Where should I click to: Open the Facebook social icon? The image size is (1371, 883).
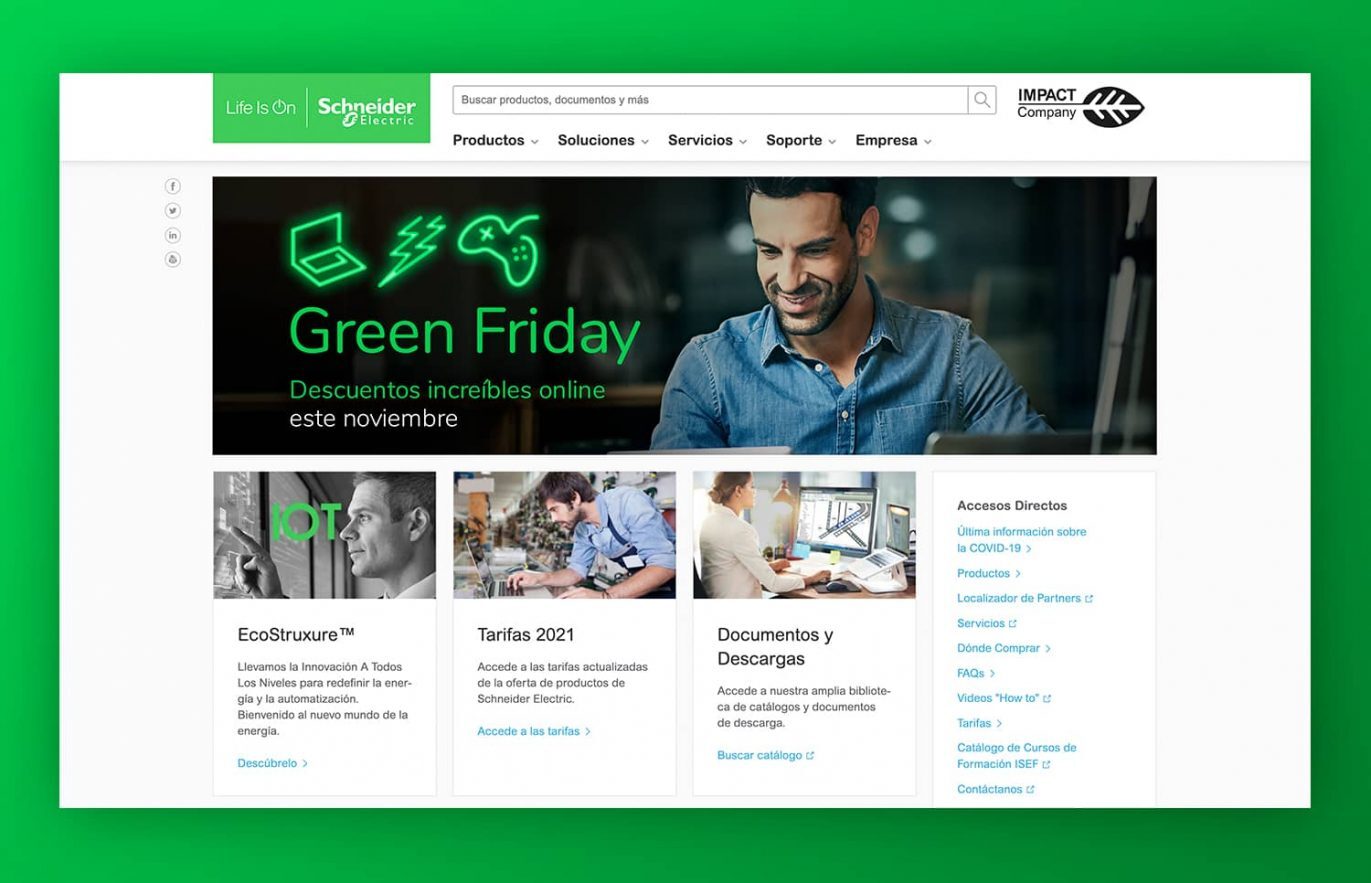[173, 186]
